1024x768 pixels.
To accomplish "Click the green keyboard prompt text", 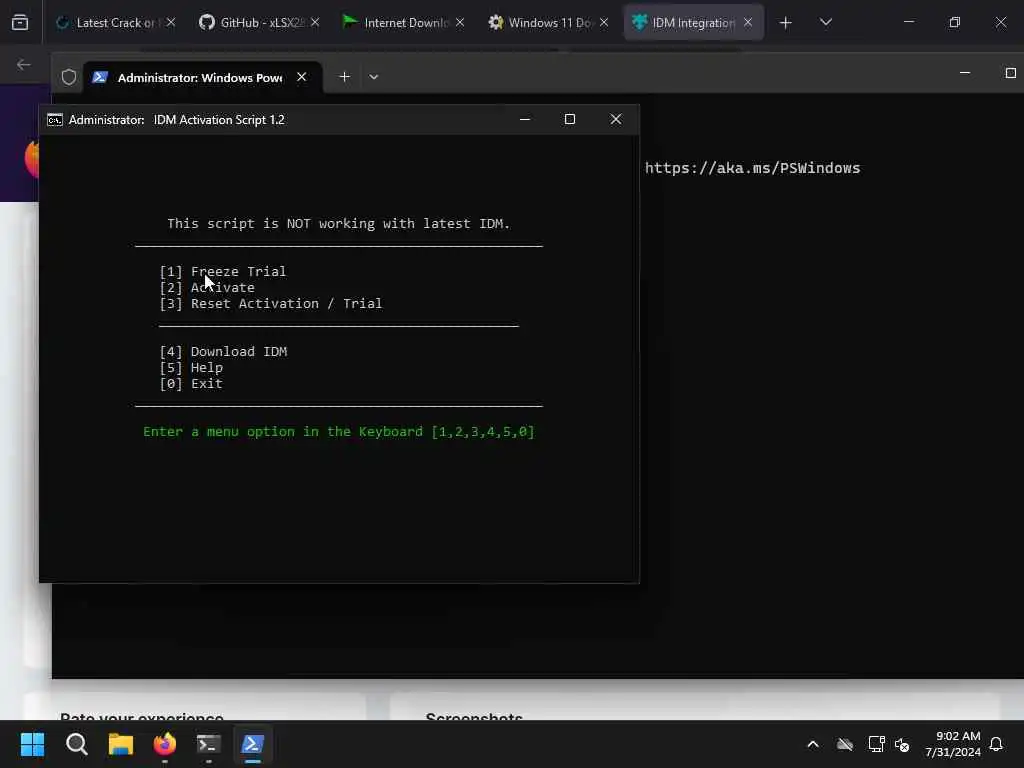I will point(339,432).
